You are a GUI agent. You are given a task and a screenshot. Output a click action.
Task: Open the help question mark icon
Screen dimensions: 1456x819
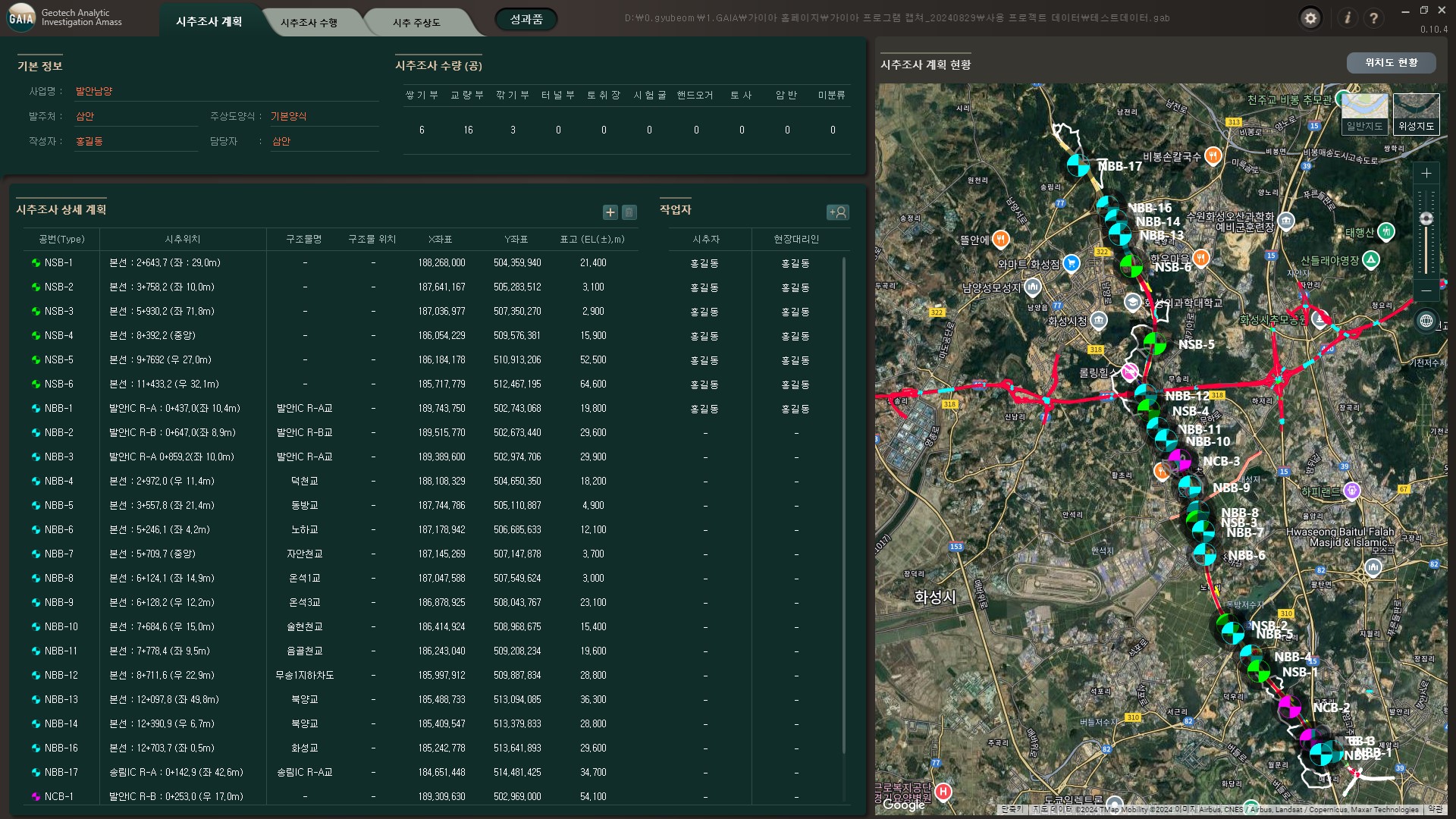click(x=1373, y=18)
